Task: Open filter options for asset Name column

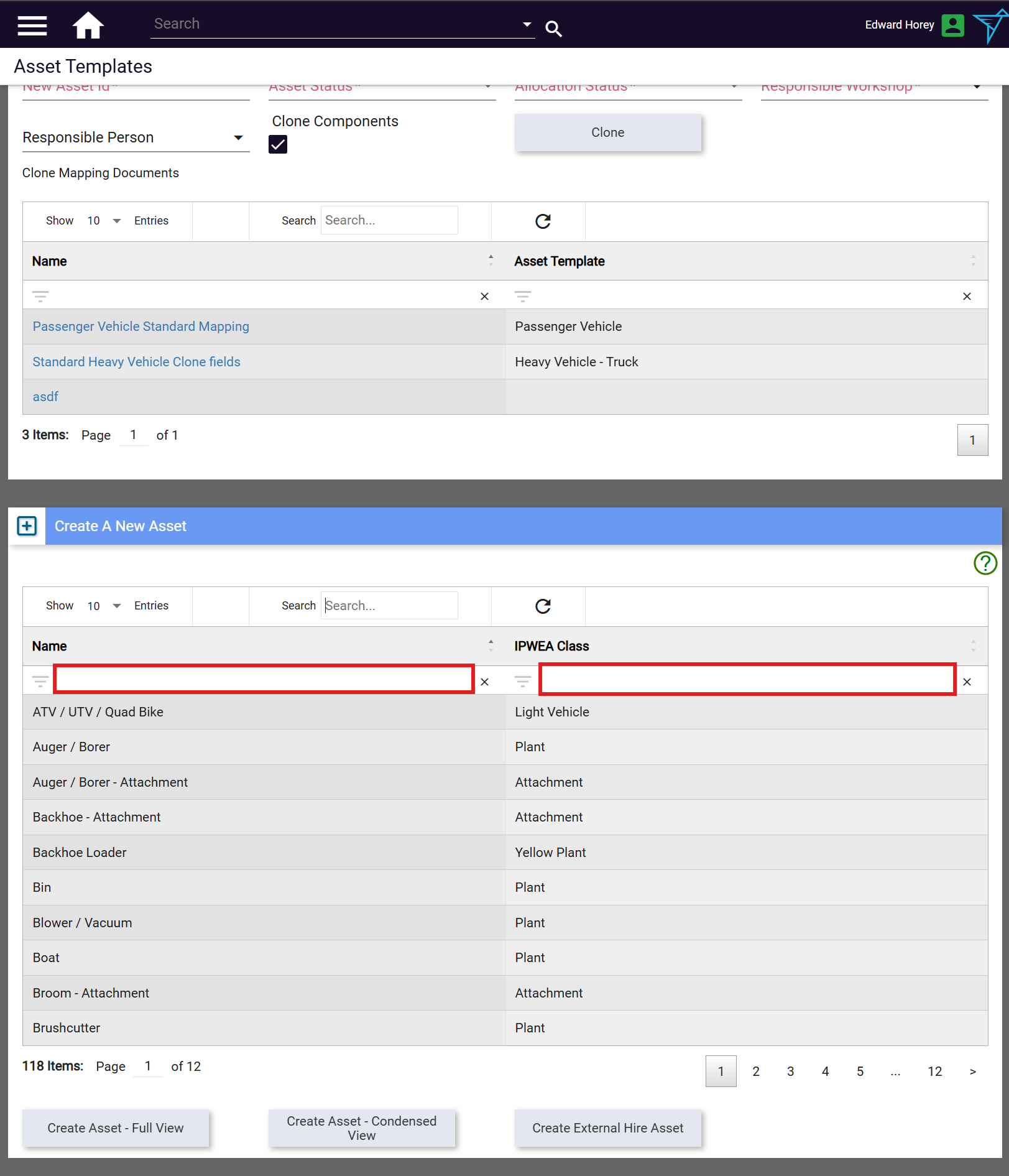Action: click(40, 682)
